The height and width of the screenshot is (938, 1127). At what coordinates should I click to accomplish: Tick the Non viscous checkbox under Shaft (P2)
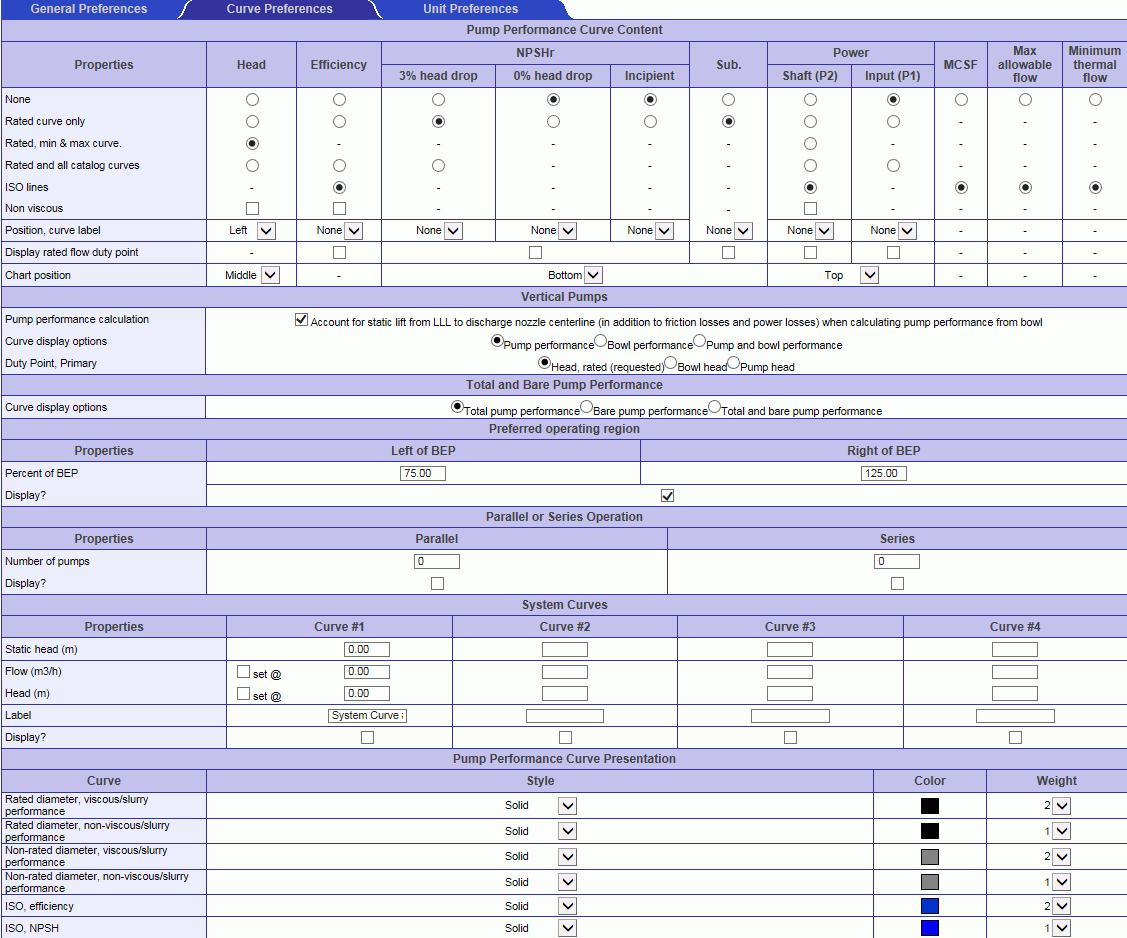coord(810,208)
